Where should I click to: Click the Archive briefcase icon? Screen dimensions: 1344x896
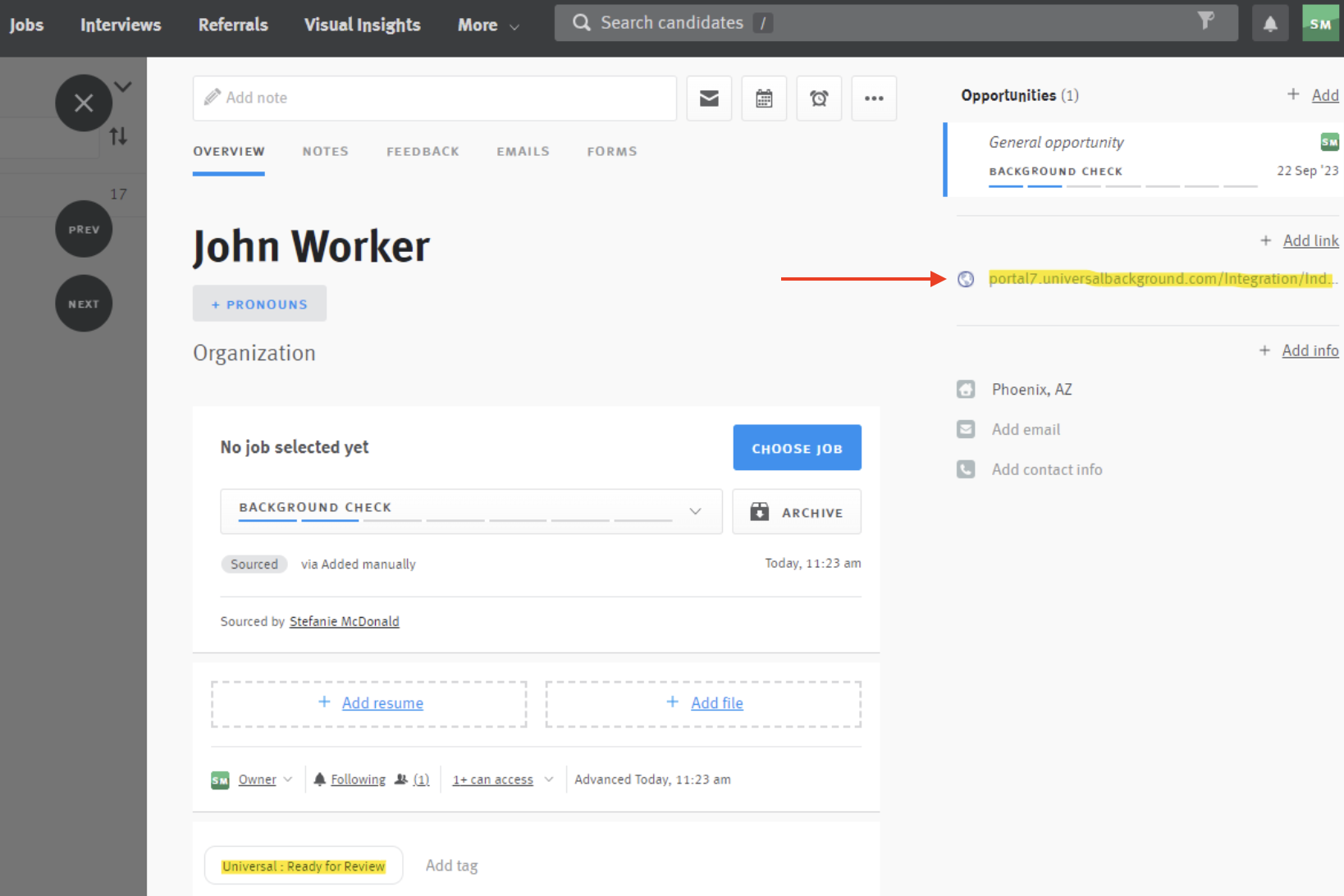(759, 511)
